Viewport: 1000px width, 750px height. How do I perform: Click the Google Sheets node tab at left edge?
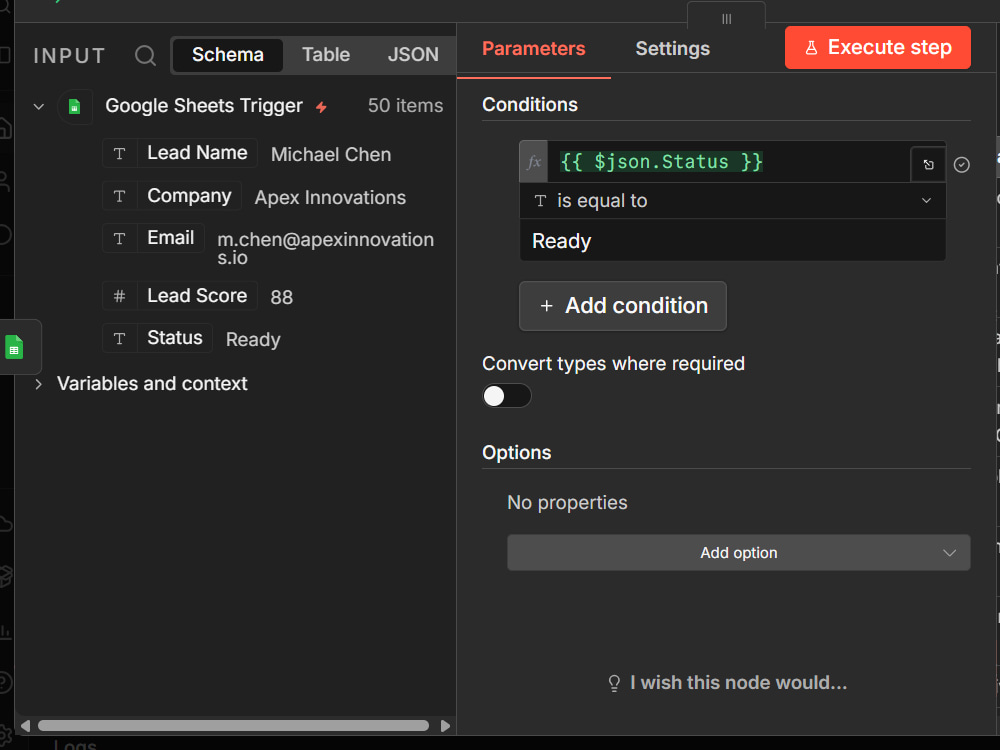15,347
